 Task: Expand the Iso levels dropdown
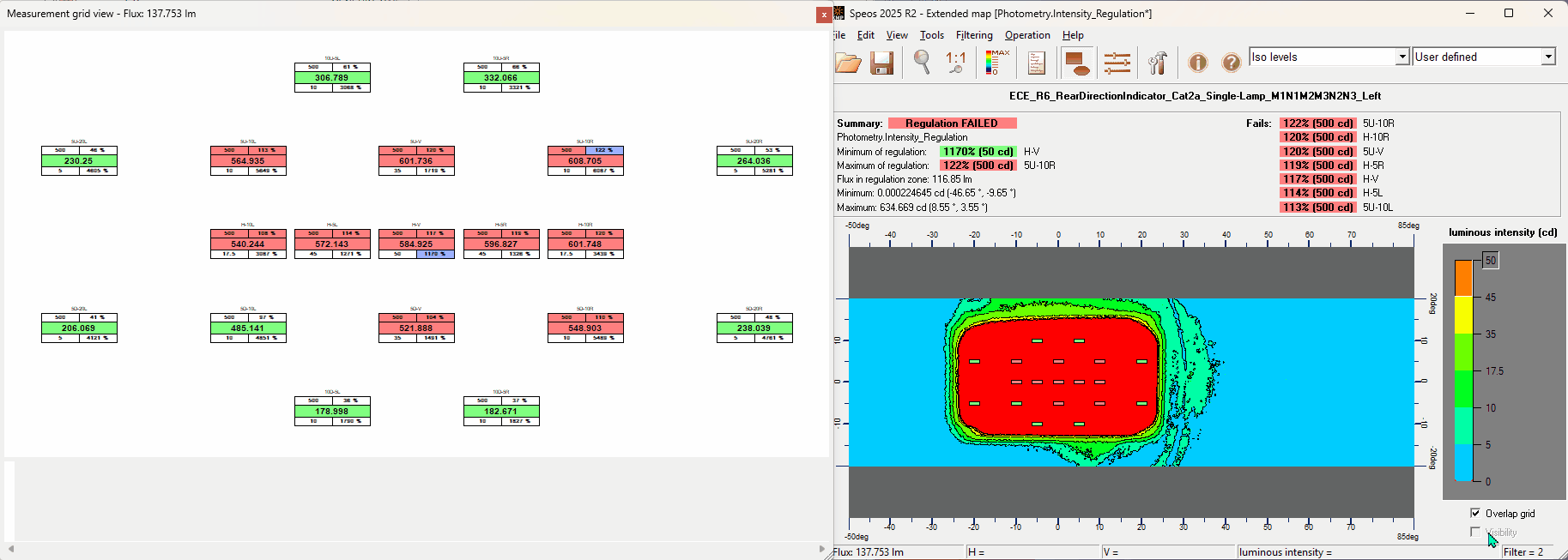1402,57
